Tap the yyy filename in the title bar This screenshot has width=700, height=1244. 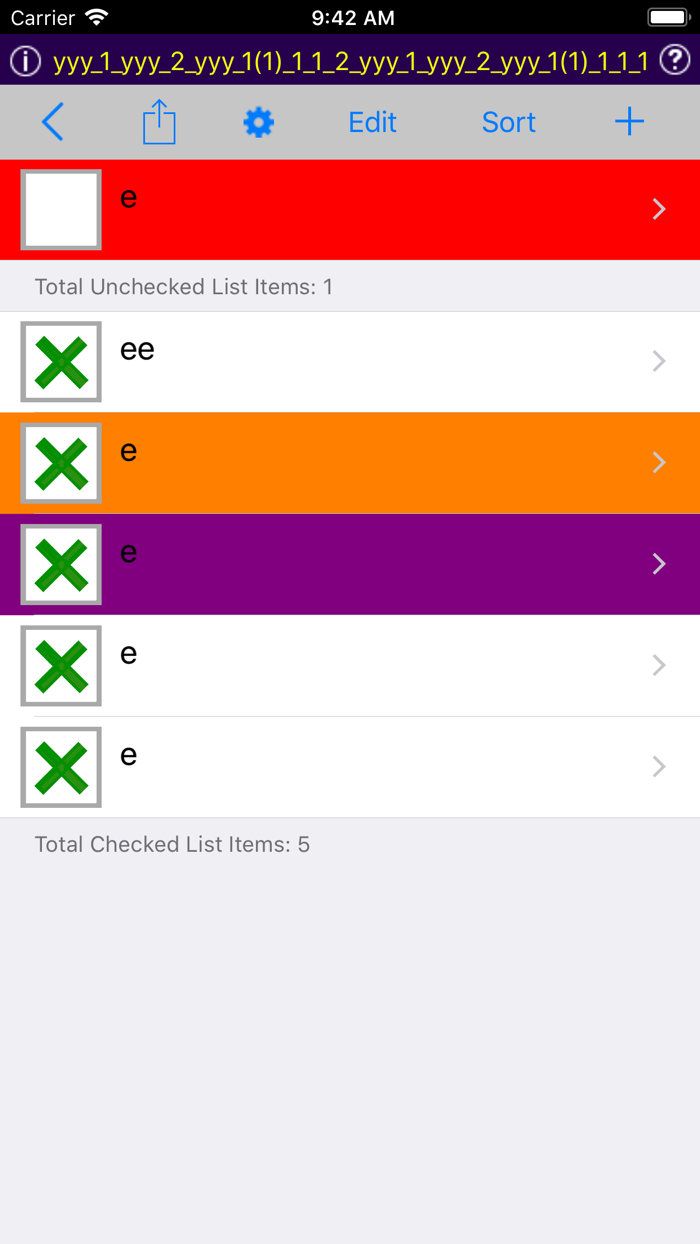pos(350,60)
